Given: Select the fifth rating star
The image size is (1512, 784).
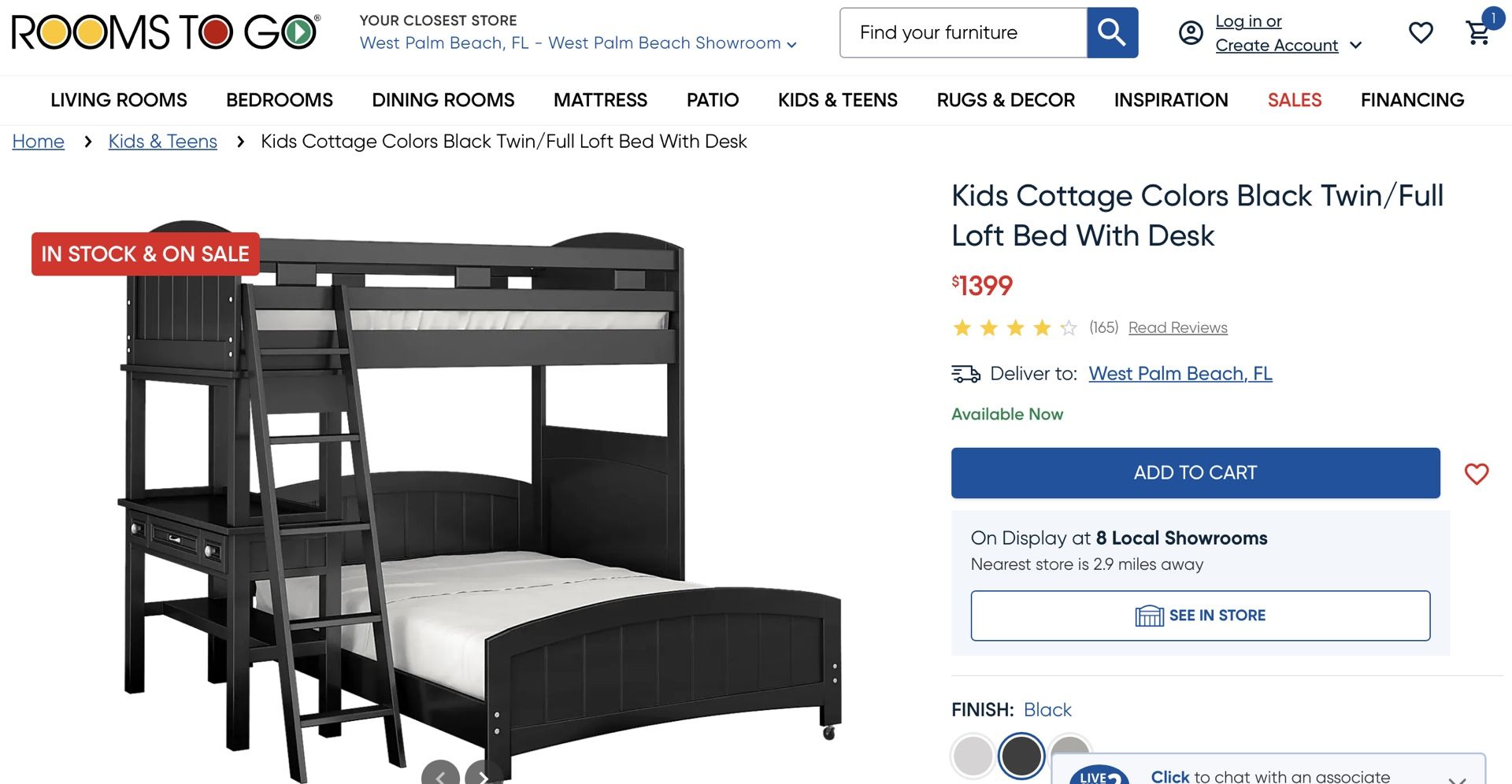Looking at the screenshot, I should 1068,327.
